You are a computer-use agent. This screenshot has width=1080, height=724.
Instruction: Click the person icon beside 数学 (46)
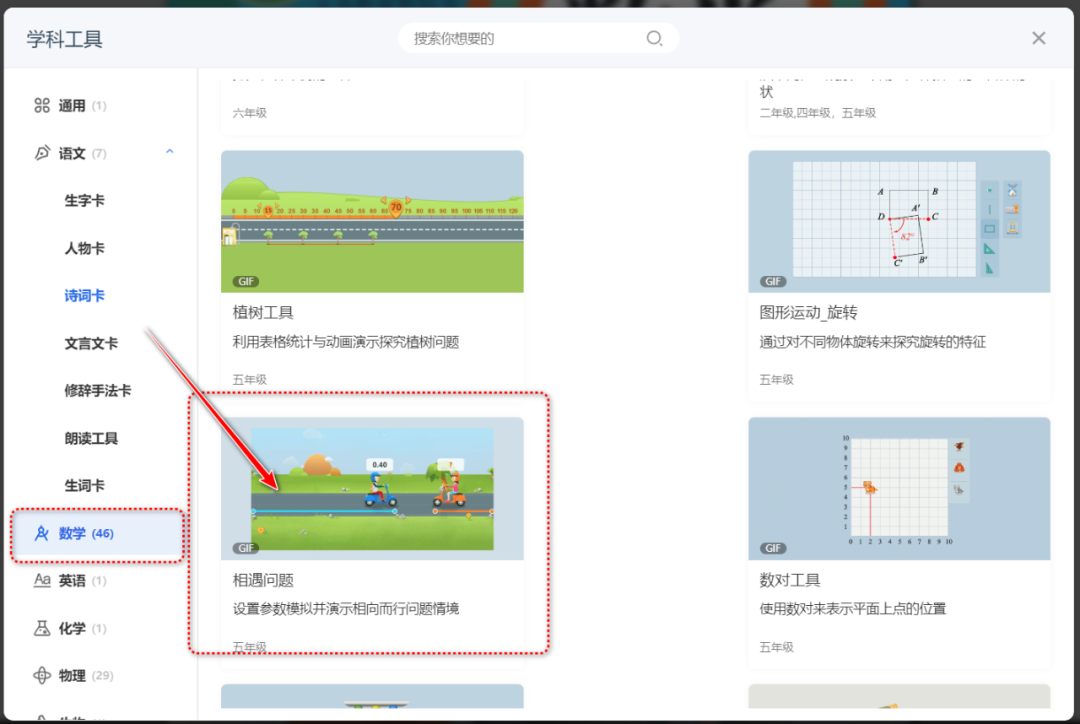tap(42, 533)
